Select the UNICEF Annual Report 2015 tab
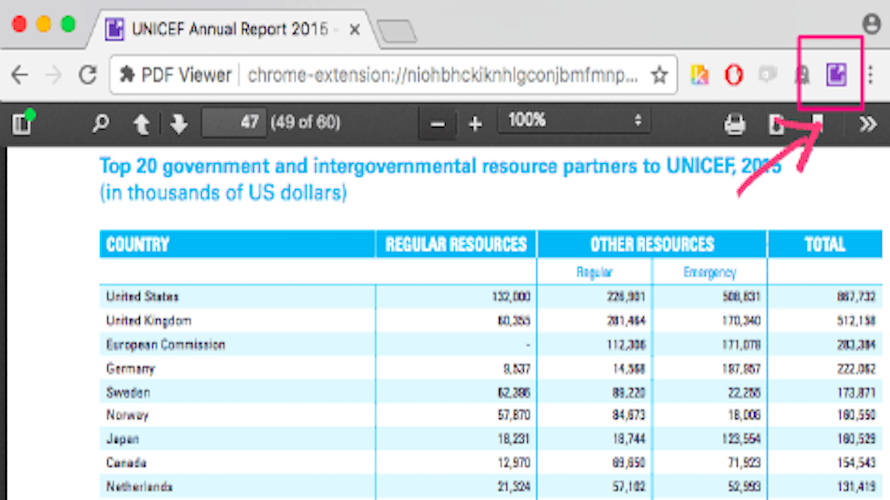Screen dimensions: 890x500 pos(232,29)
